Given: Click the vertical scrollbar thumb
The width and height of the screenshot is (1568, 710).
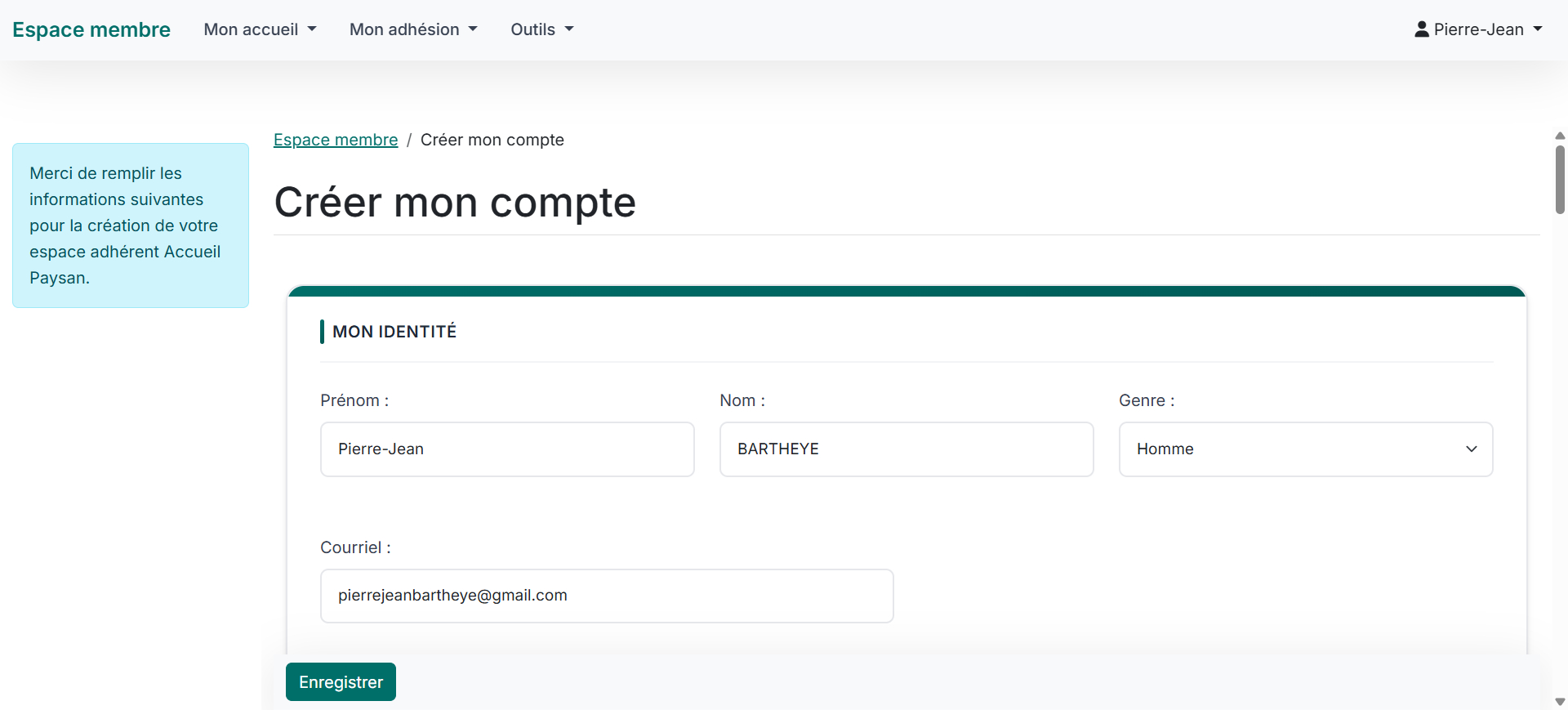Looking at the screenshot, I should [1560, 180].
